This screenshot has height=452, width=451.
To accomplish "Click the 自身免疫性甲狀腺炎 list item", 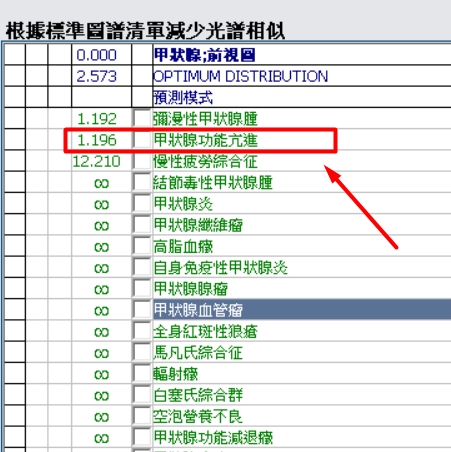I will [x=220, y=268].
